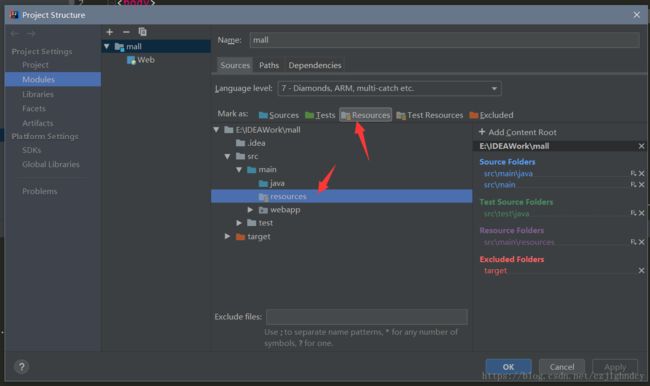This screenshot has width=650, height=386.
Task: Focus the Exclude files field
Action: click(x=367, y=317)
